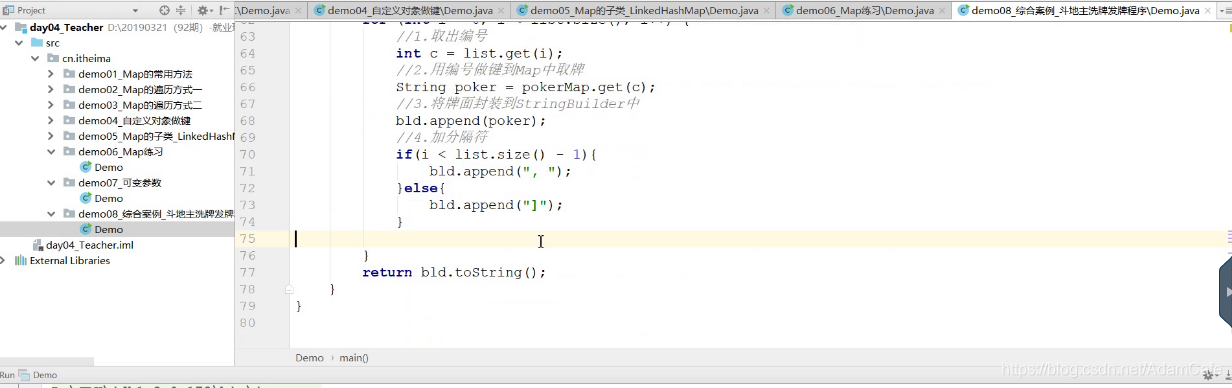Viewport: 1232px width, 388px height.
Task: Select demo01_Map的常用方法 package row
Action: pyautogui.click(x=117, y=74)
